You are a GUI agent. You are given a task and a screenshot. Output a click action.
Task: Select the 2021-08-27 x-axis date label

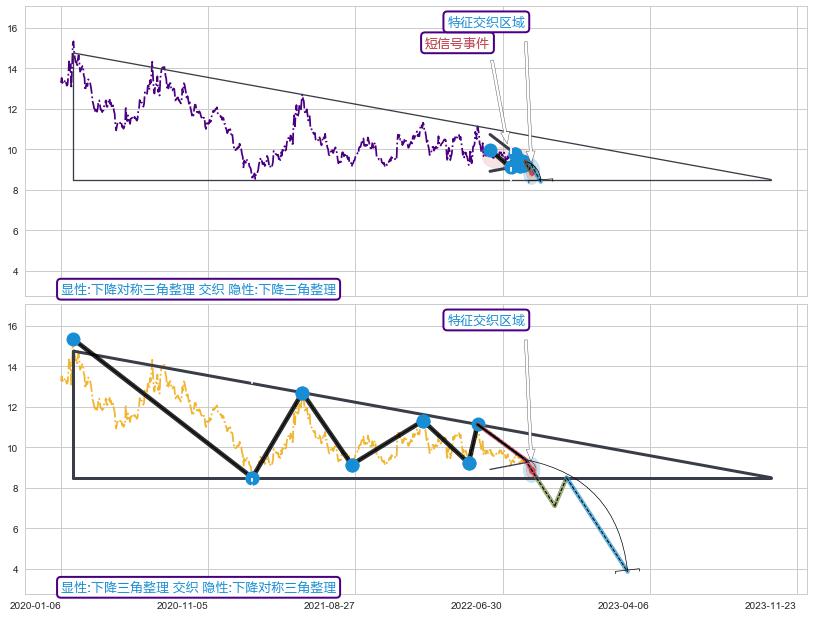(x=328, y=606)
